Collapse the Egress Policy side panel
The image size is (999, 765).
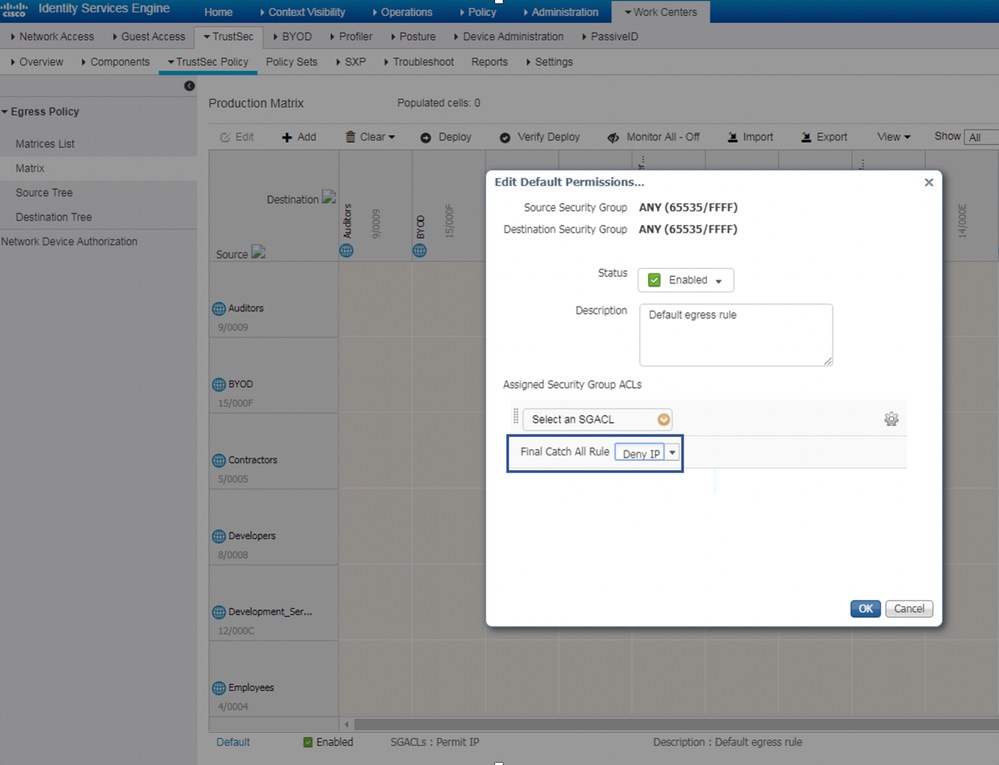coord(189,87)
